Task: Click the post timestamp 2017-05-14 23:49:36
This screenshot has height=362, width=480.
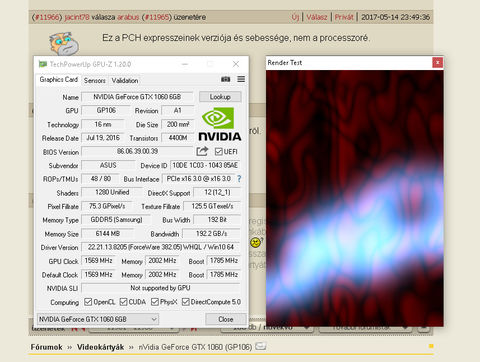Action: point(396,17)
